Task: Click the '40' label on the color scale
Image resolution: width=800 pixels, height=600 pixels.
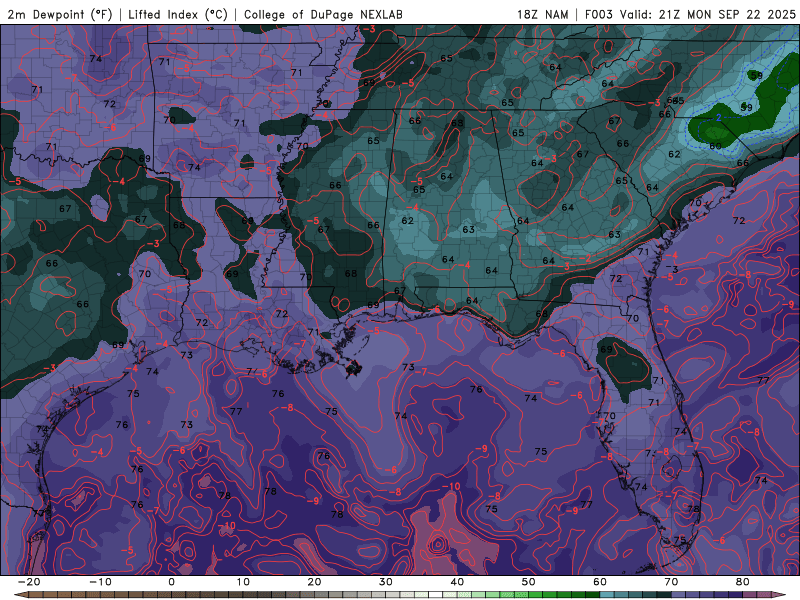Action: [457, 582]
